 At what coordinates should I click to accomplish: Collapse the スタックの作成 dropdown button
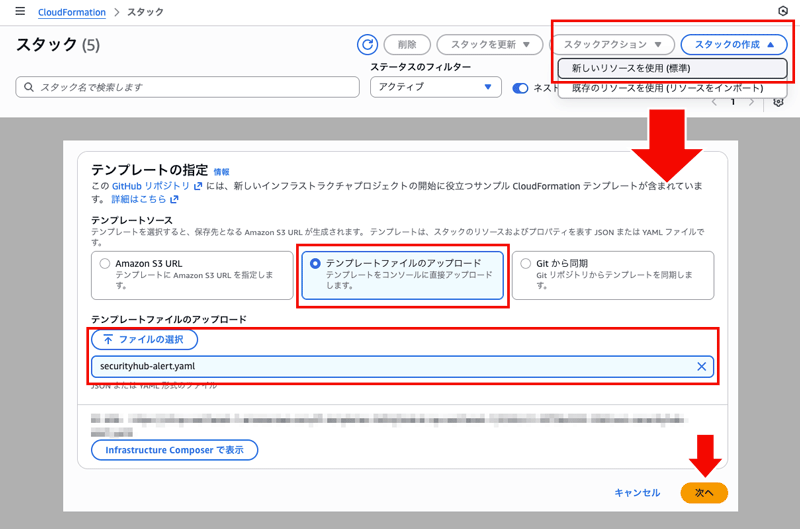[x=734, y=45]
